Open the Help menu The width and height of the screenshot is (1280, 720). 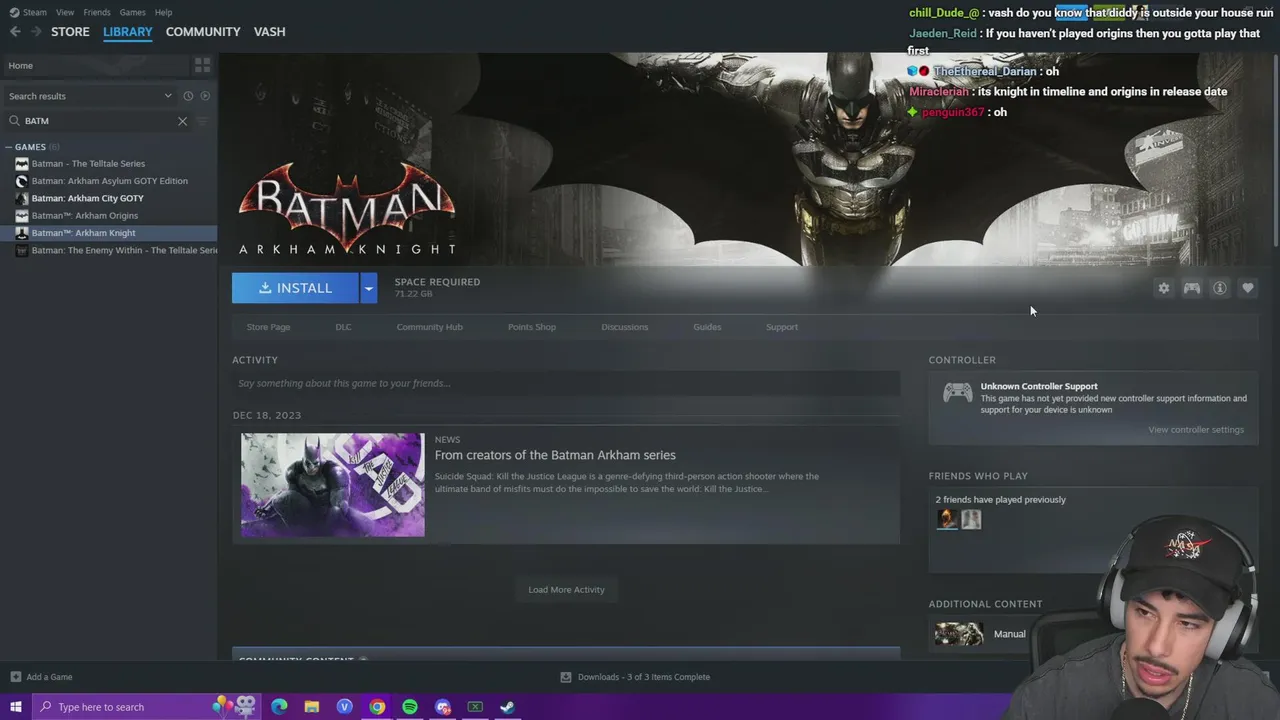163,12
